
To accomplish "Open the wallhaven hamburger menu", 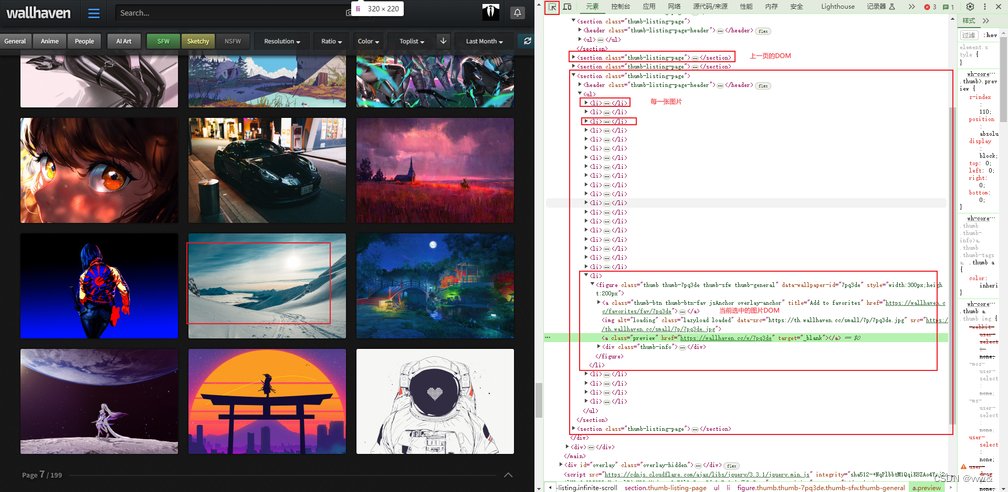I will coord(94,13).
